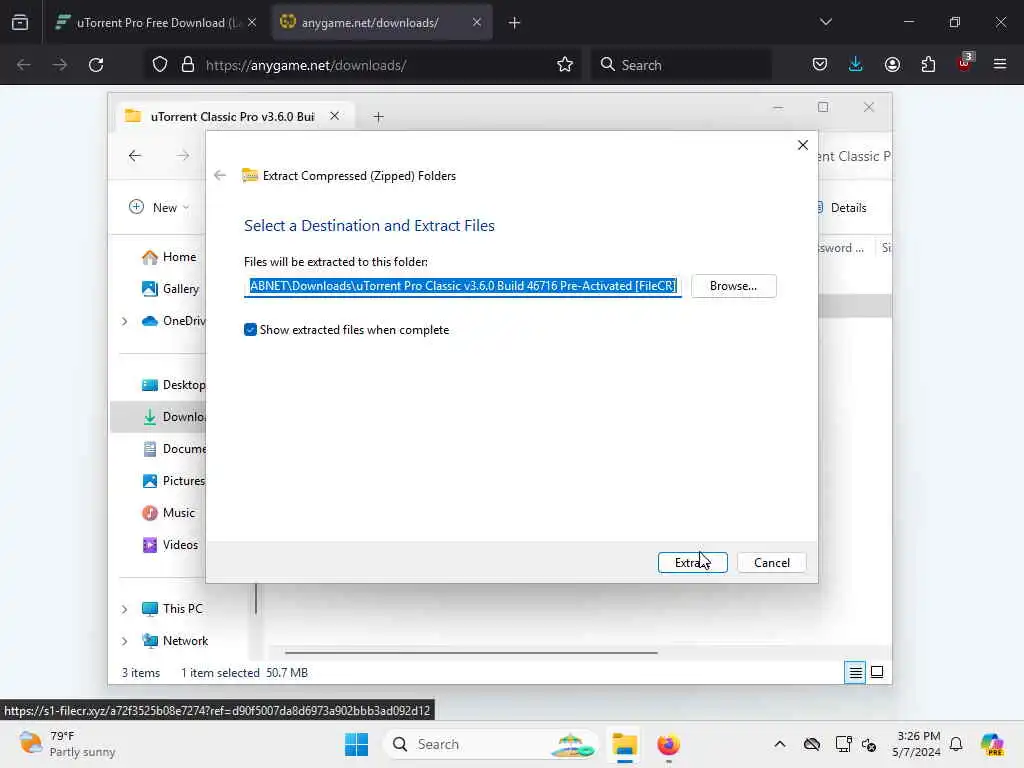This screenshot has height=768, width=1024.
Task: Open Browse to choose a destination folder
Action: [x=733, y=286]
